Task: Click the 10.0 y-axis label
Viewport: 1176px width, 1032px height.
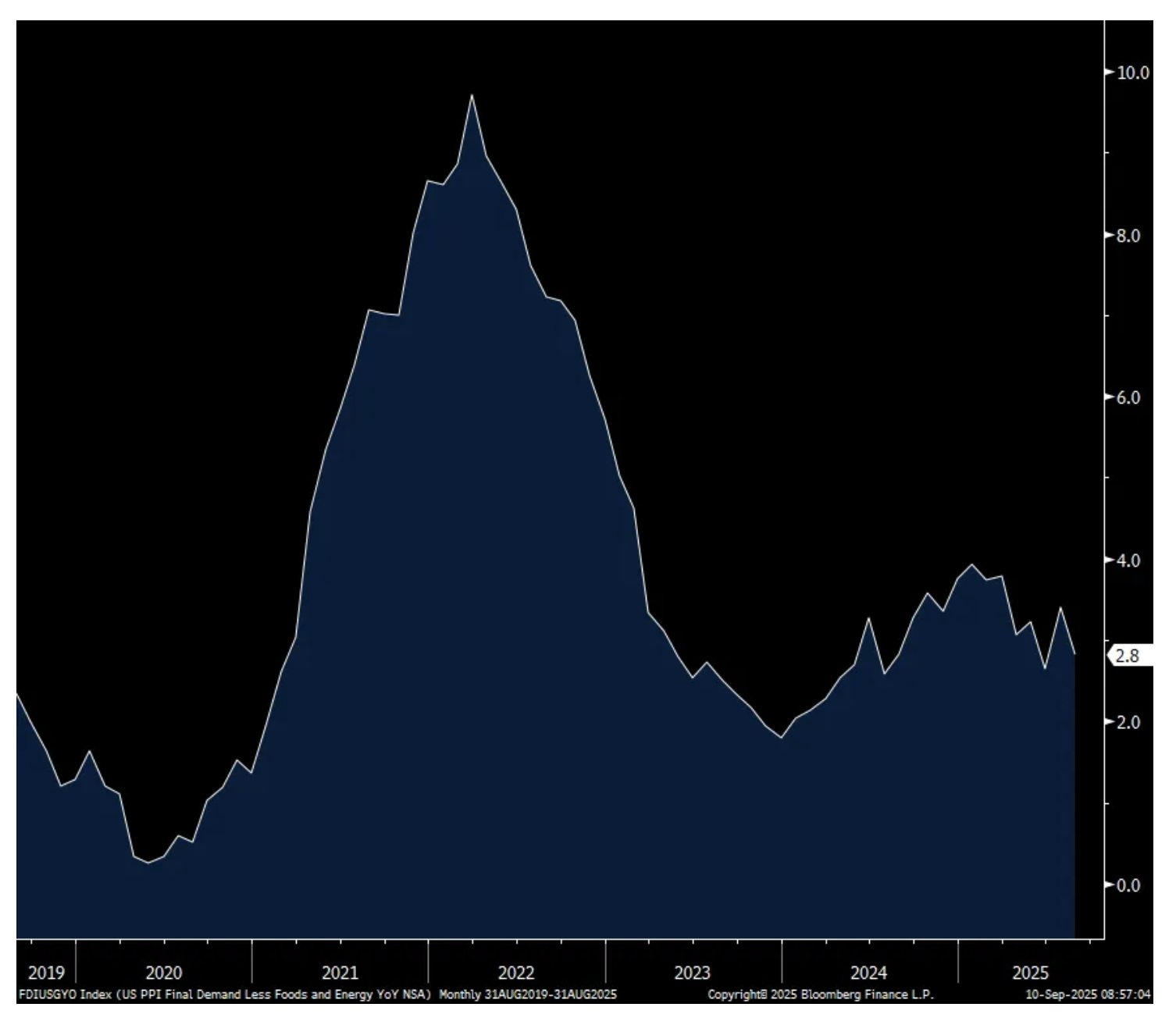Action: tap(1132, 73)
